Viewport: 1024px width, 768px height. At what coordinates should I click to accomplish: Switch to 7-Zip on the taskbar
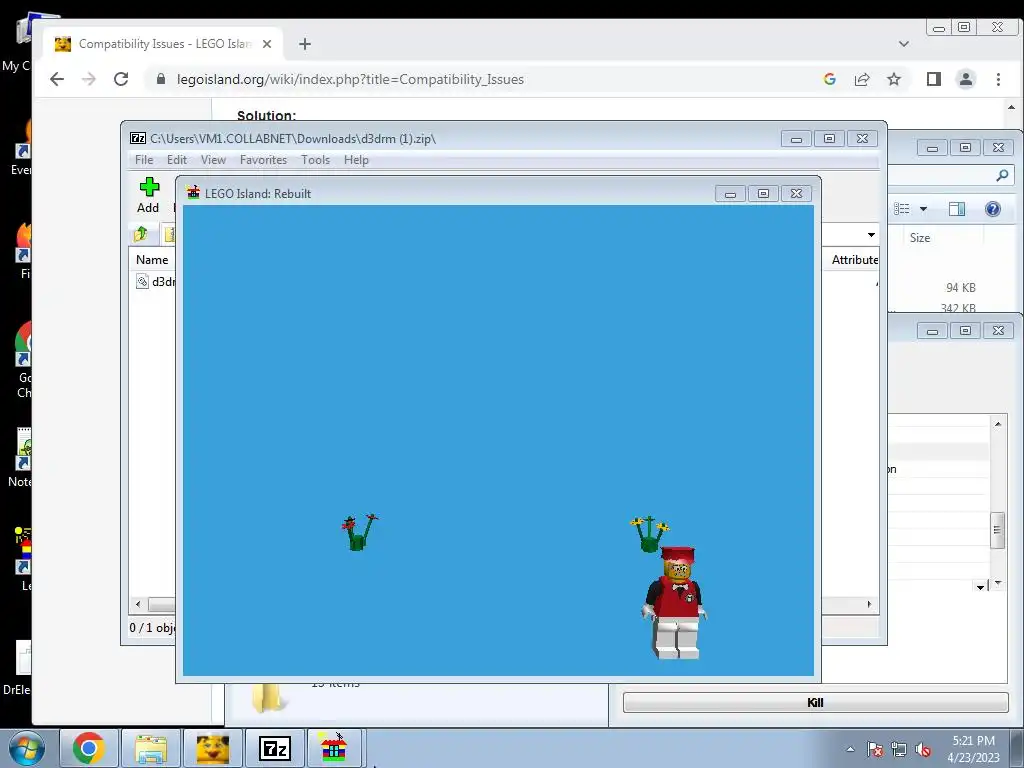(274, 748)
